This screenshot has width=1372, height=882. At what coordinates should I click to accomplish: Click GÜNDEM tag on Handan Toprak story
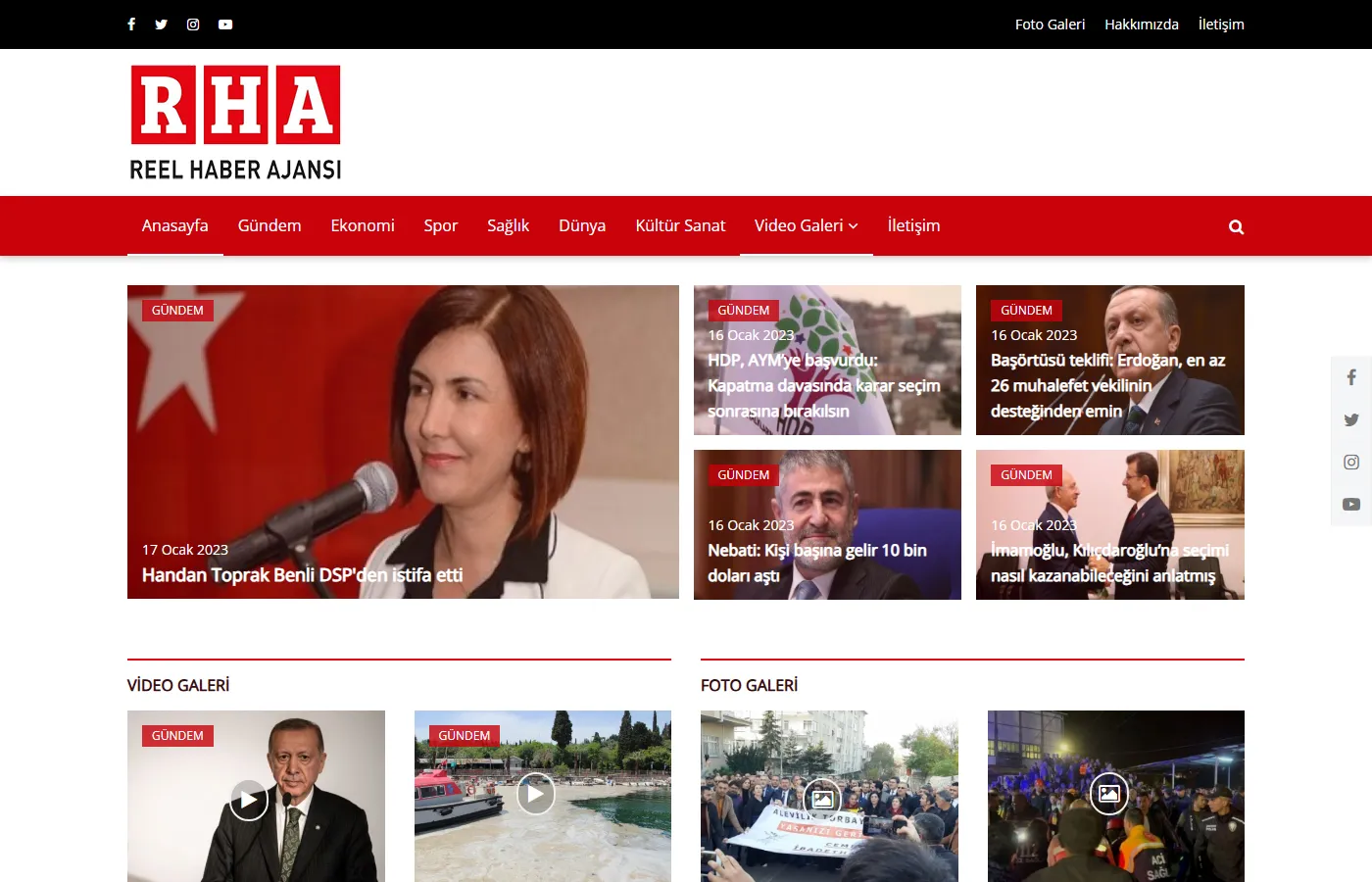coord(177,311)
